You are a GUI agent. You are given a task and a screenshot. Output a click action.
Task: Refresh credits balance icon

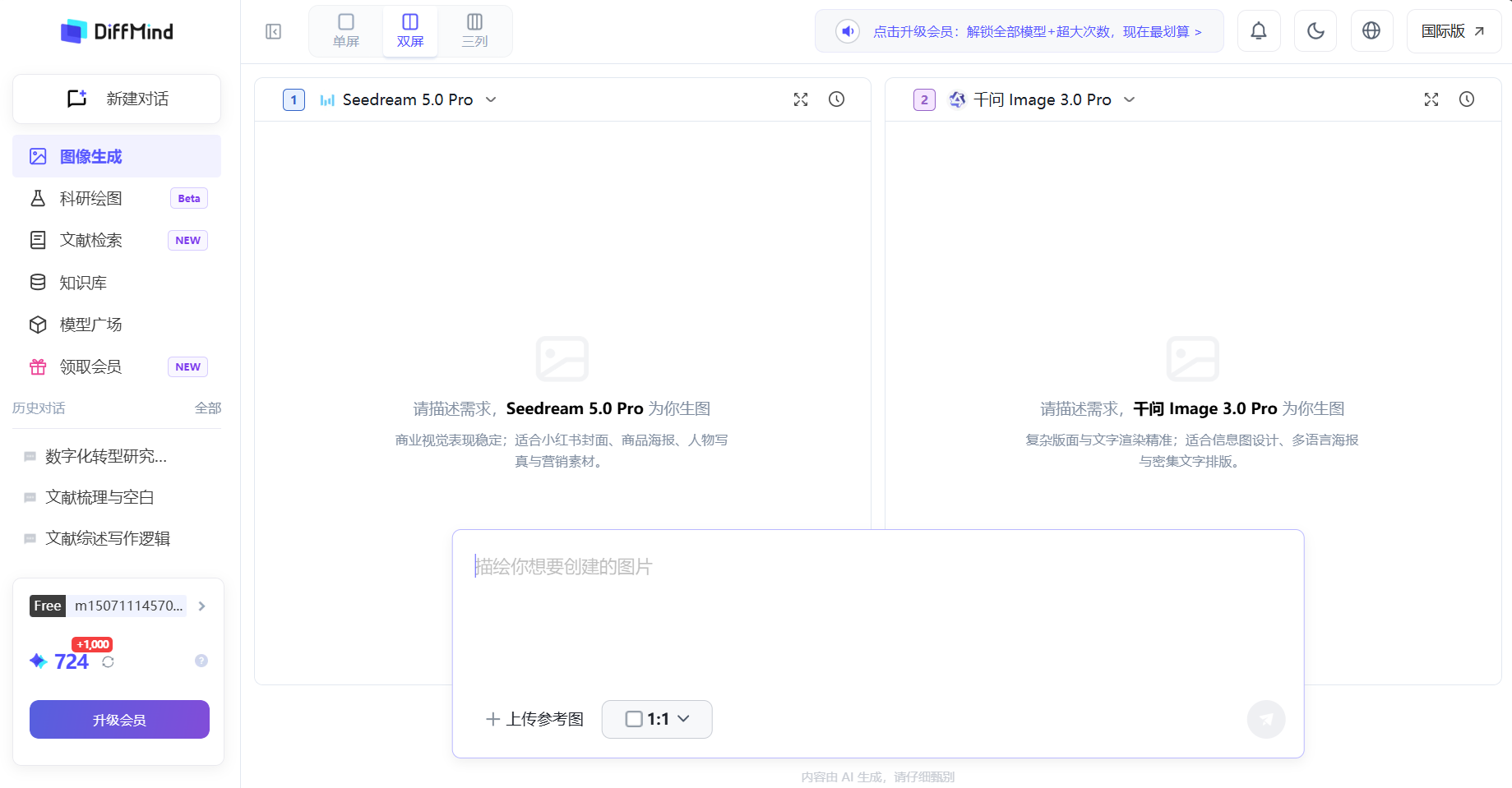(108, 661)
